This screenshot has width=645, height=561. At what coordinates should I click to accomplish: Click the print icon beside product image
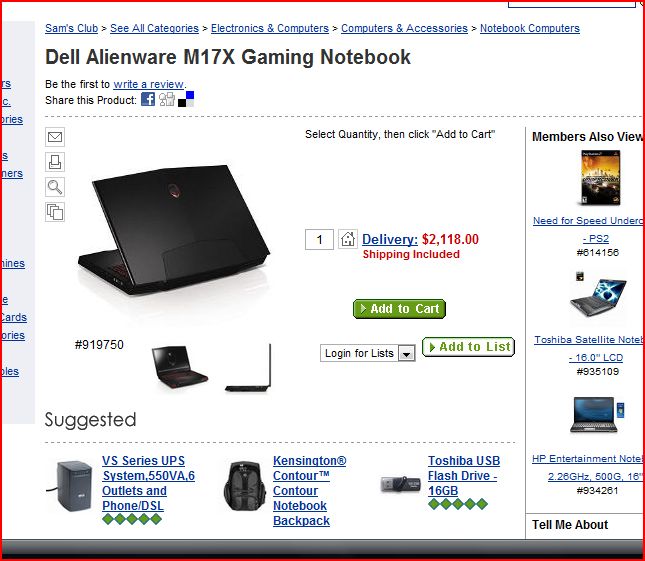(x=55, y=162)
